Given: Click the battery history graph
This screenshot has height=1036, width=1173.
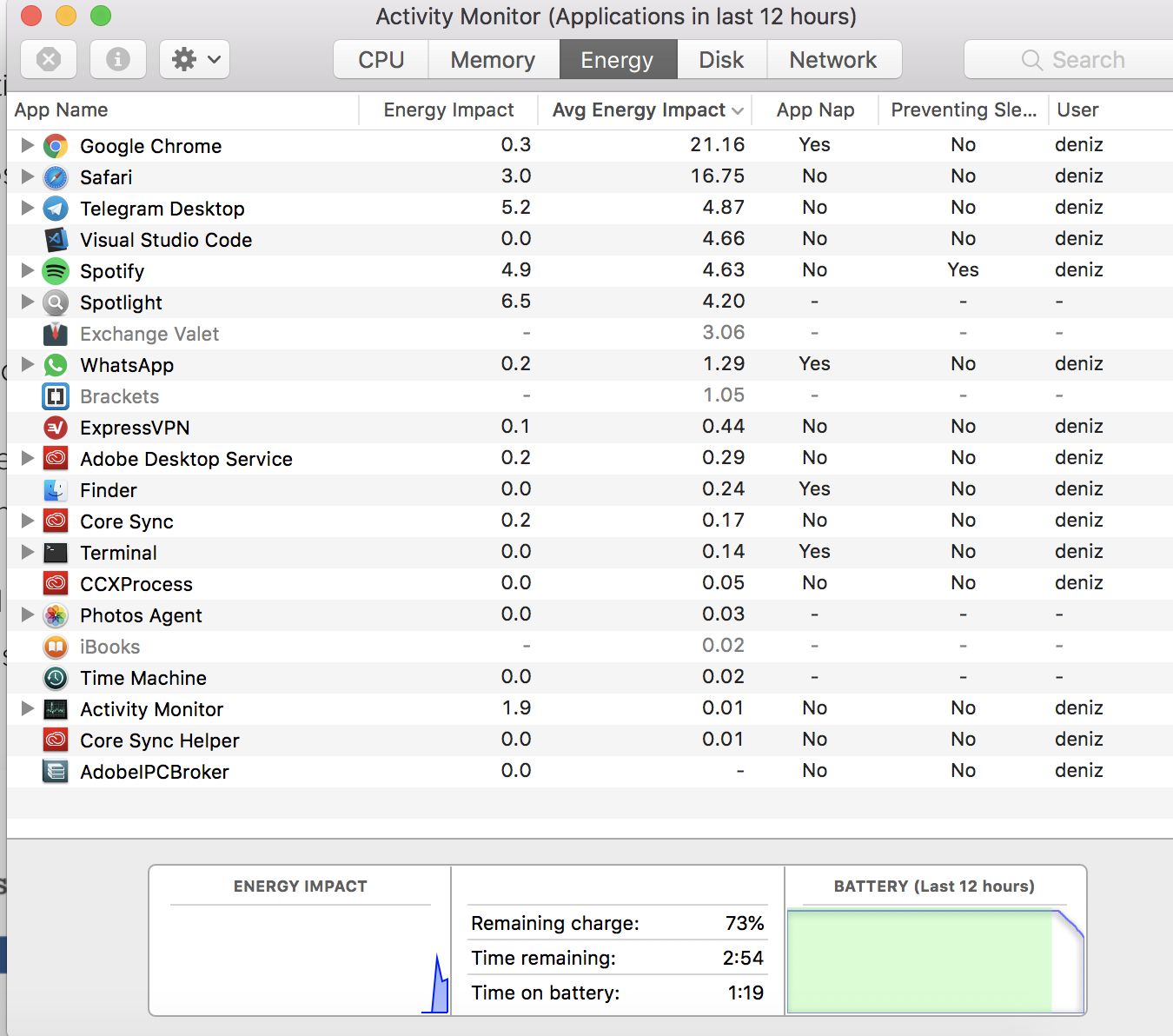Looking at the screenshot, I should point(935,961).
